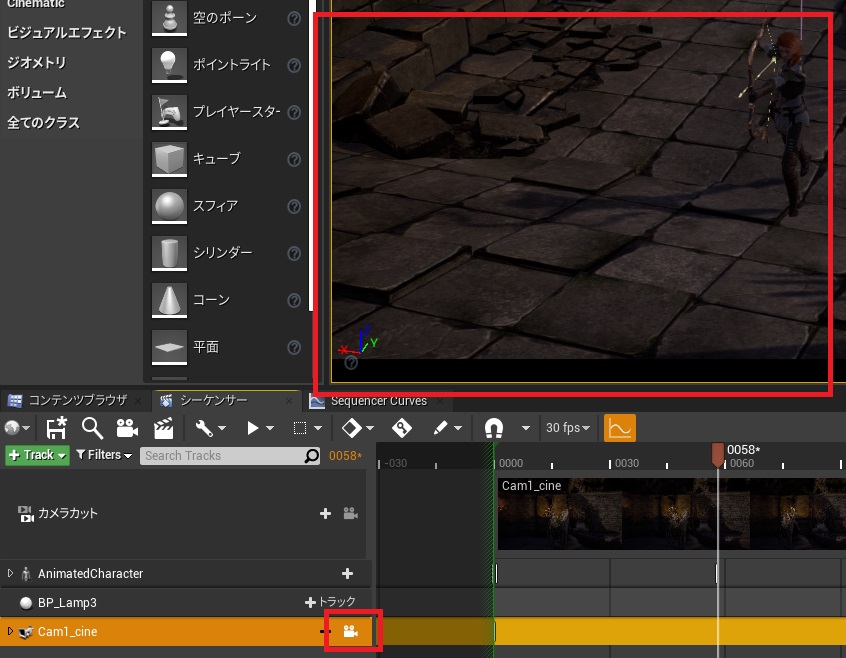846x658 pixels.
Task: Open the ジオメトリ category
Action: pyautogui.click(x=36, y=63)
